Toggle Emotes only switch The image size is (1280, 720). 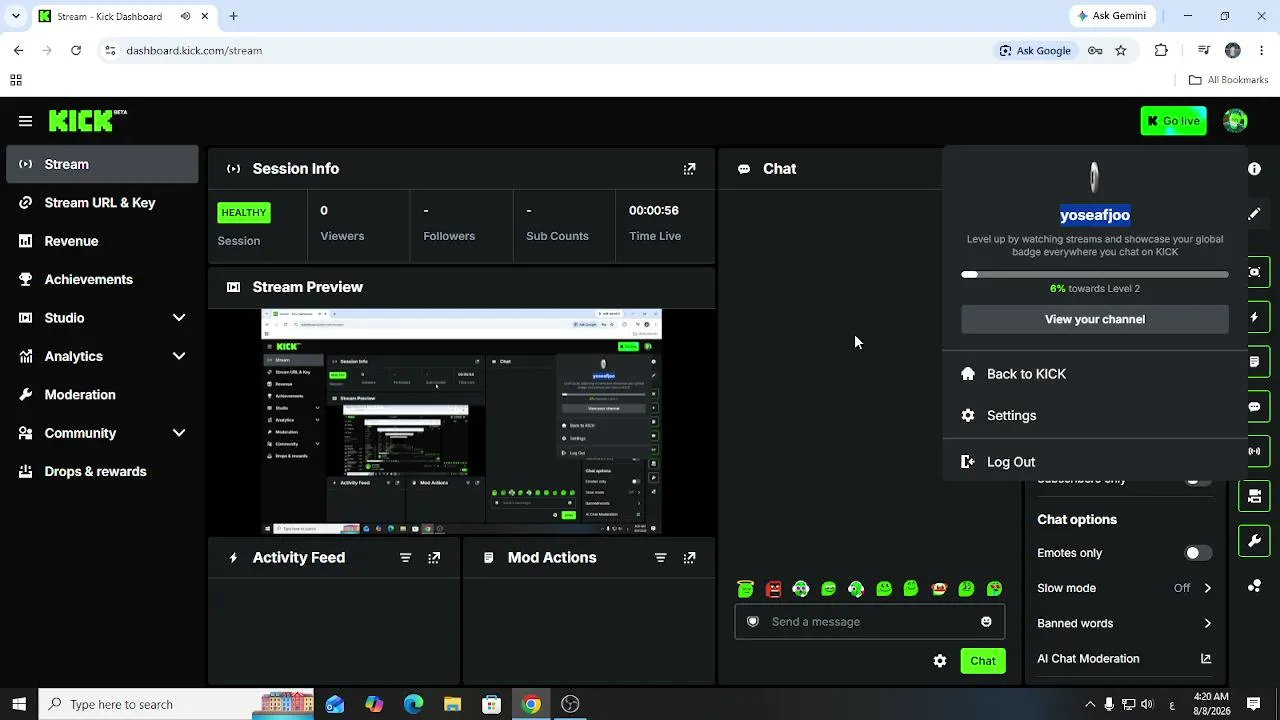pyautogui.click(x=1198, y=553)
